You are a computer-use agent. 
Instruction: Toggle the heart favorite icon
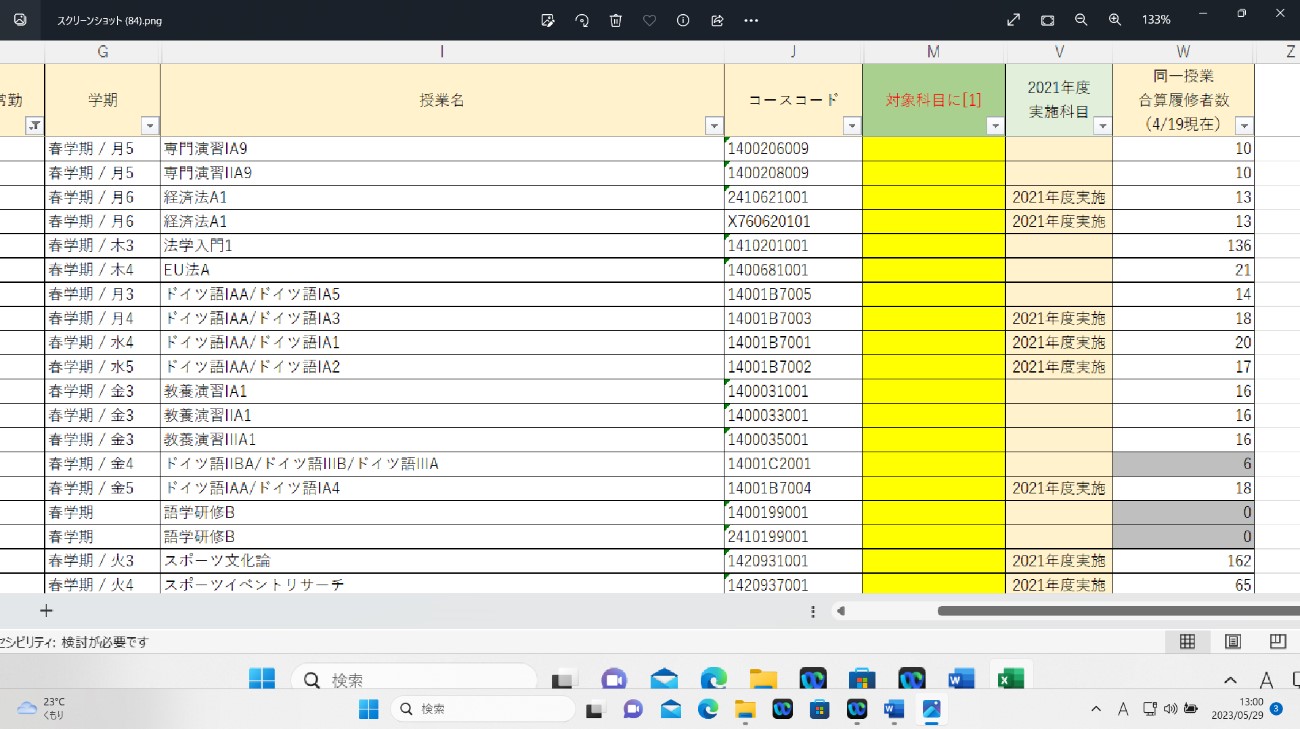649,20
